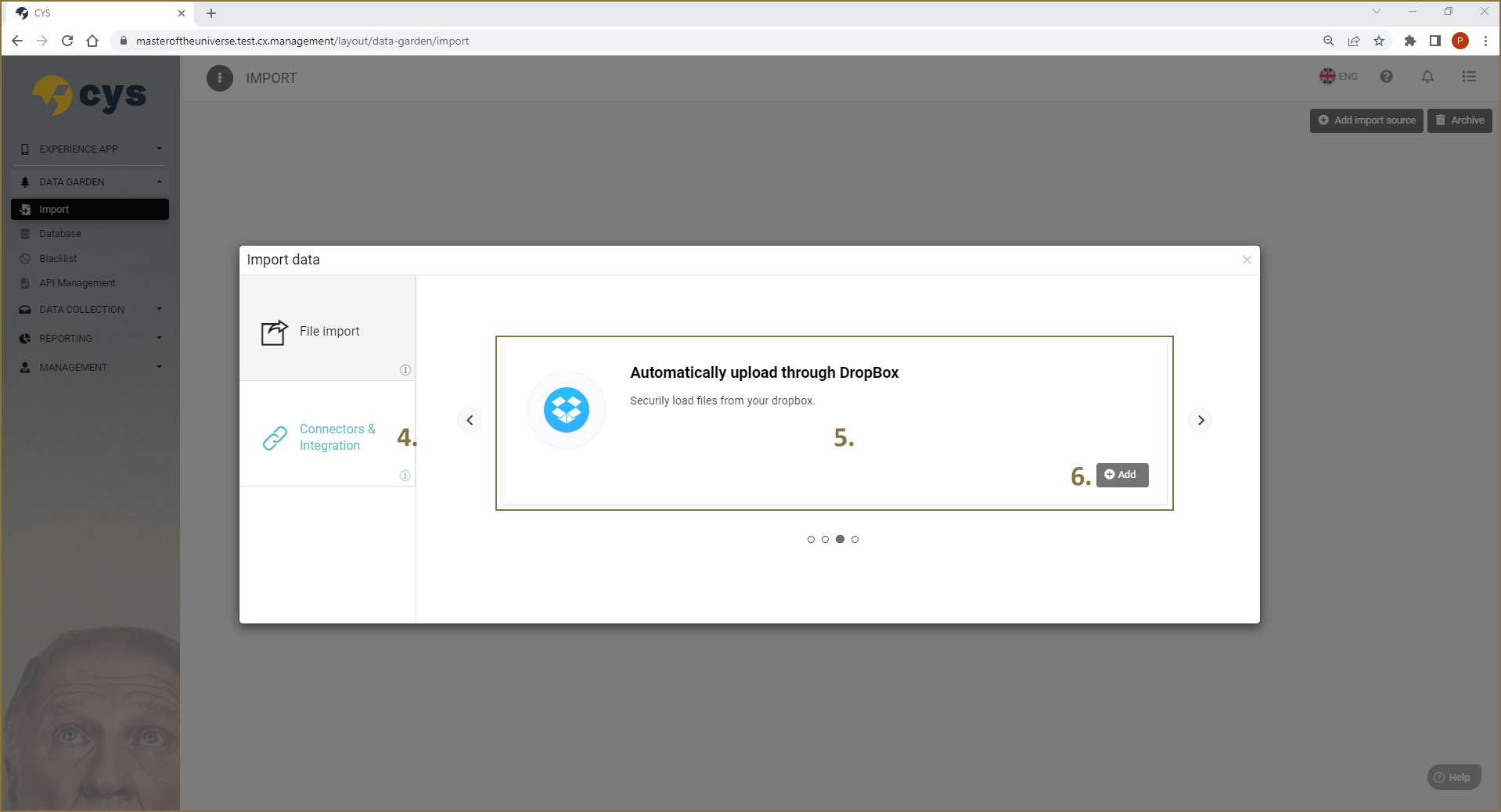
Task: Click browser home icon
Action: (x=92, y=41)
